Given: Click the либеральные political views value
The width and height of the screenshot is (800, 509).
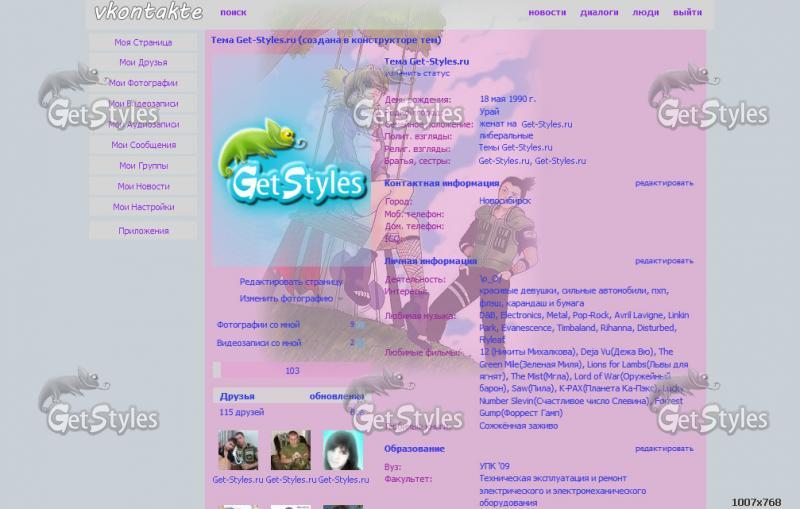Looking at the screenshot, I should tap(506, 136).
